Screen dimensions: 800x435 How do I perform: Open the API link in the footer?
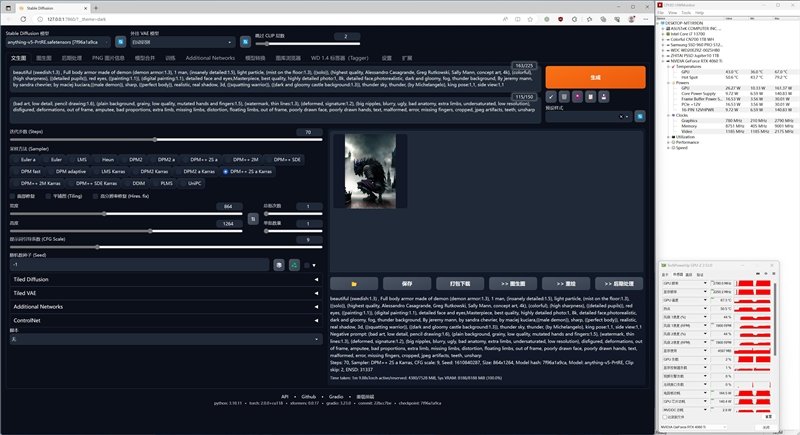[285, 396]
